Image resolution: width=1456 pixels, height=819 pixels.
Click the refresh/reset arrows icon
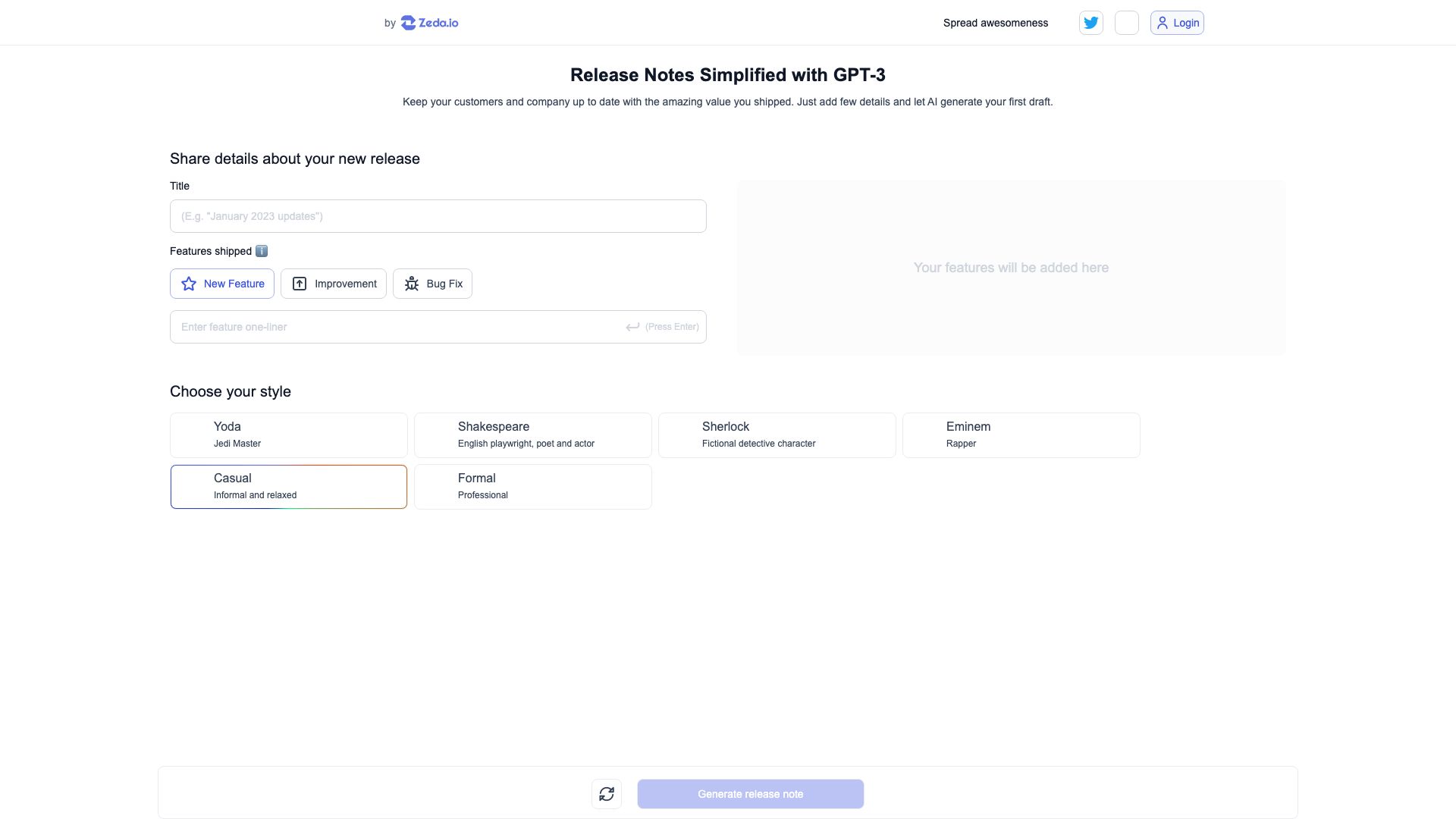pos(607,794)
